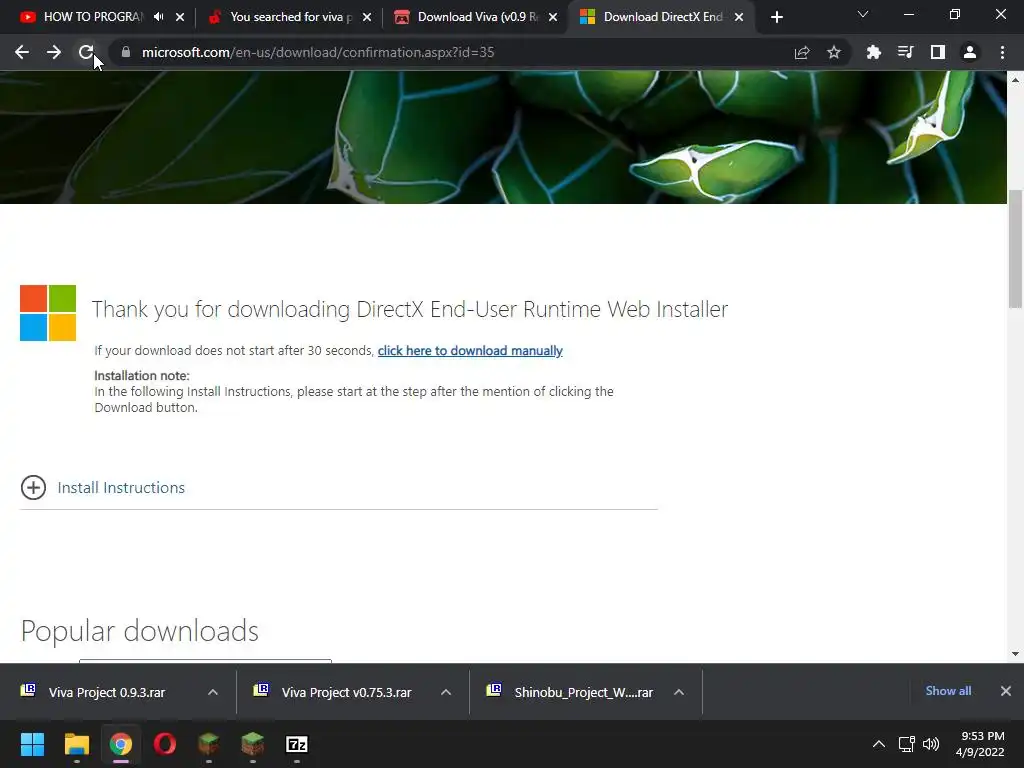1024x768 pixels.
Task: Expand the Install Instructions section
Action: [x=121, y=488]
